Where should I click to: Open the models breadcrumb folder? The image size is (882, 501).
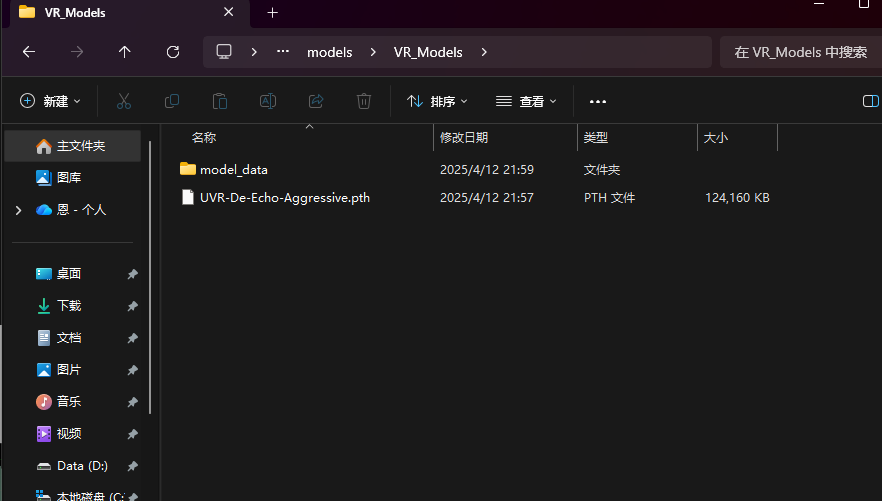(330, 52)
